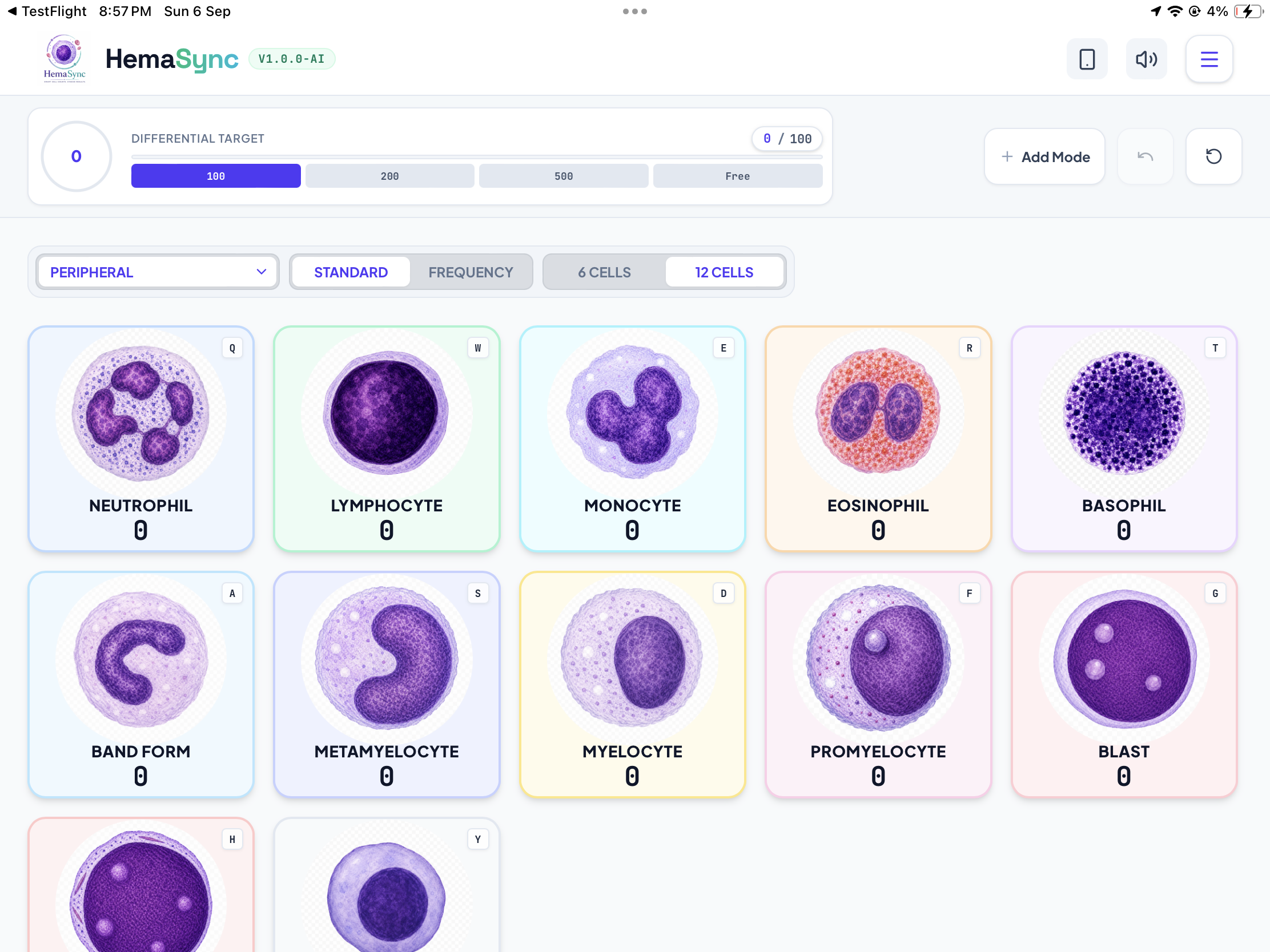Viewport: 1270px width, 952px height.
Task: Tap the Wi-Fi status icon
Action: tap(1175, 11)
